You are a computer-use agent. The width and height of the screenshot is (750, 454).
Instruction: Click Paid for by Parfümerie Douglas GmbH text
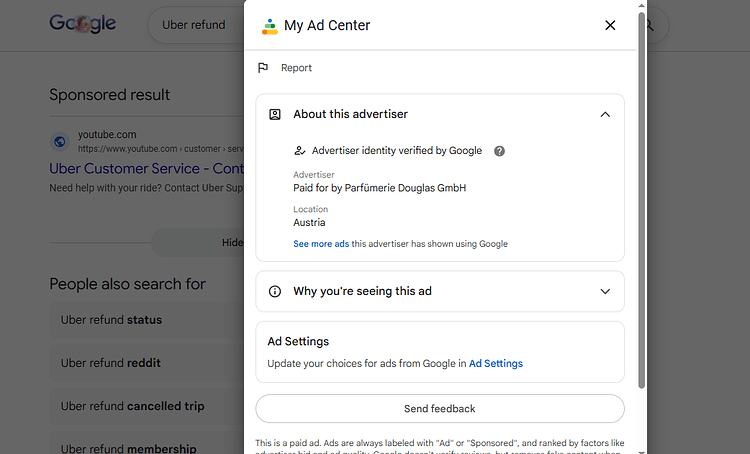point(380,188)
